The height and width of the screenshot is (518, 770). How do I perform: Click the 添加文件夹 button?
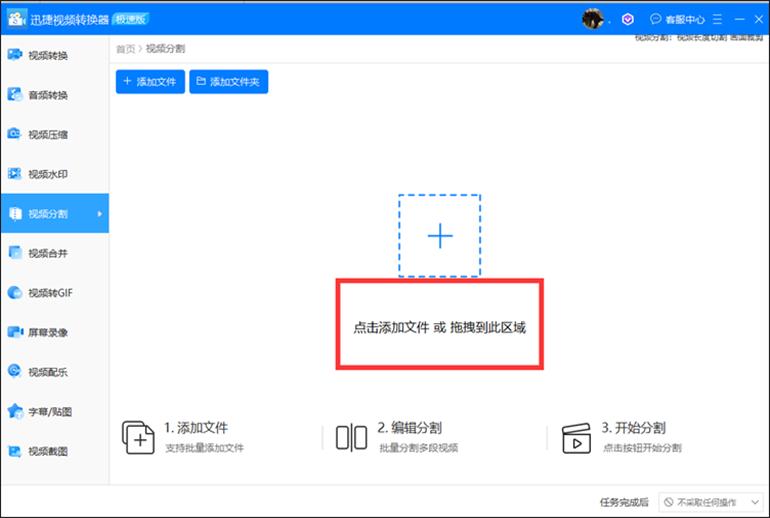coord(229,82)
